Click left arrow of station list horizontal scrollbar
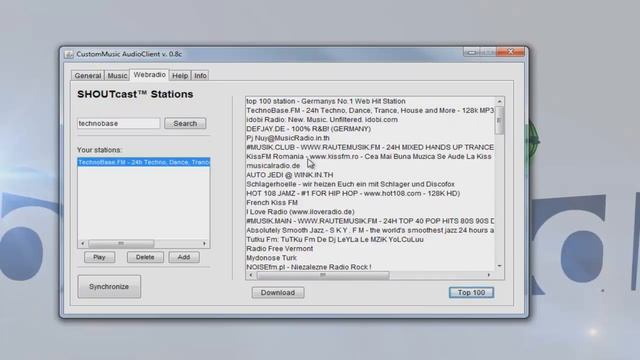Image resolution: width=640 pixels, height=360 pixels. point(251,275)
